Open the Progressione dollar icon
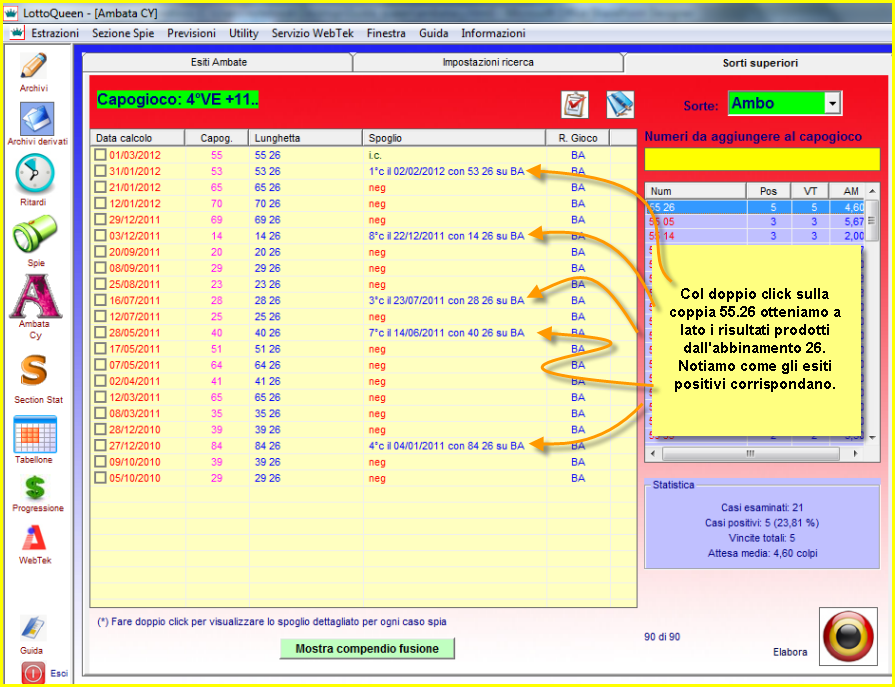Viewport: 895px width, 687px height. pyautogui.click(x=35, y=488)
